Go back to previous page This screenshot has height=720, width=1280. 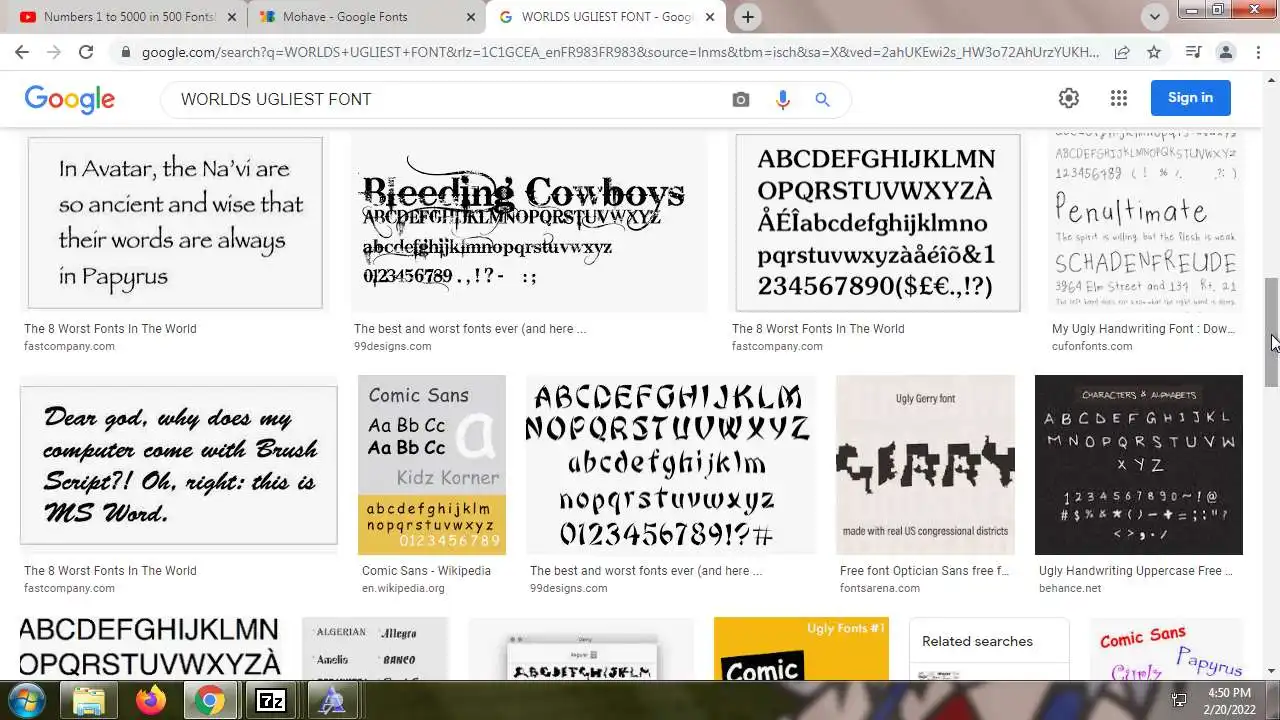22,52
